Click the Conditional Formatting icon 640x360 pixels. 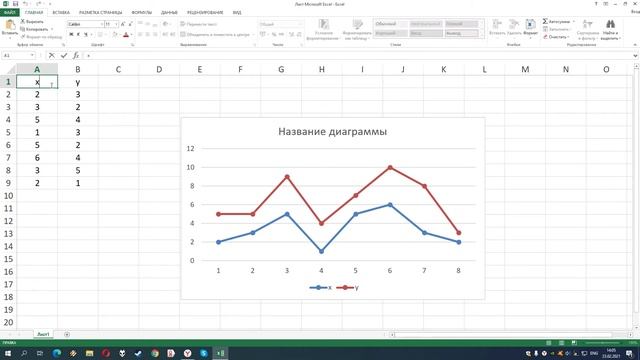coord(324,24)
